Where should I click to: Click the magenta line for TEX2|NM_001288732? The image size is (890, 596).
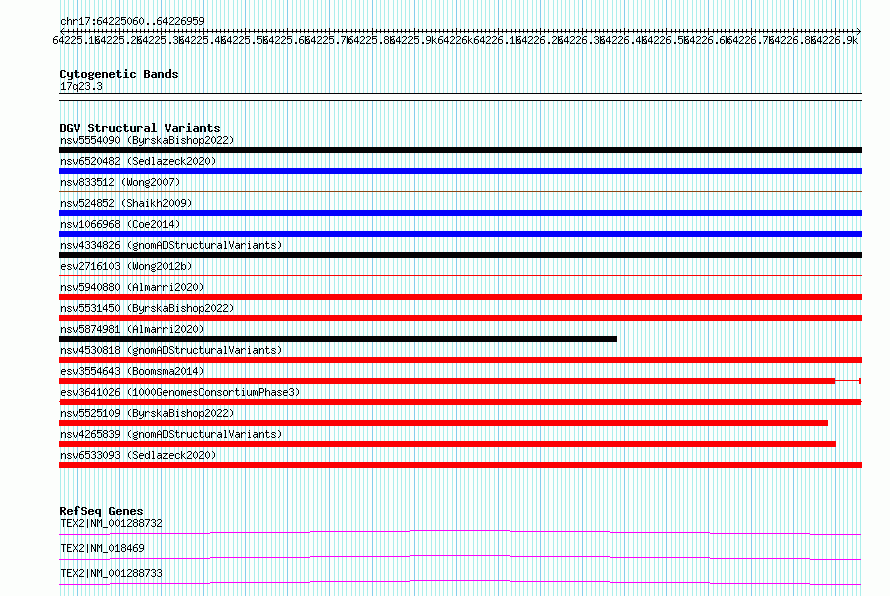coord(460,532)
